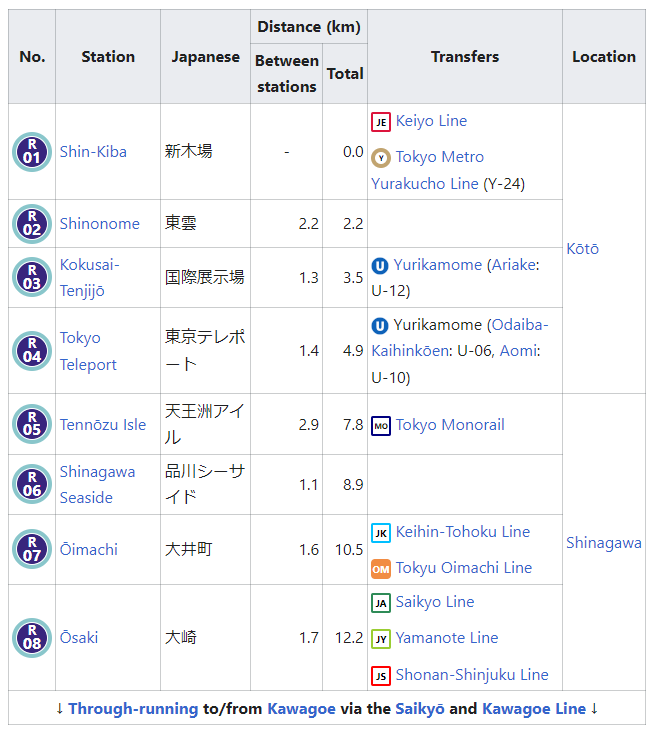Open the Saikyō link in footer row

tap(420, 709)
